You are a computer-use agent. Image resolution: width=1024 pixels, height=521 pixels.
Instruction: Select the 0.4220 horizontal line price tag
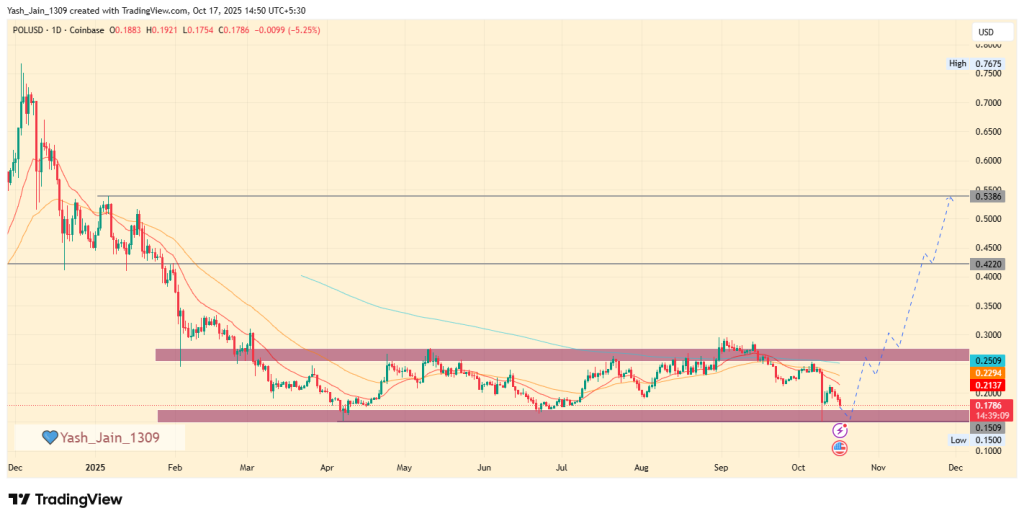click(986, 264)
